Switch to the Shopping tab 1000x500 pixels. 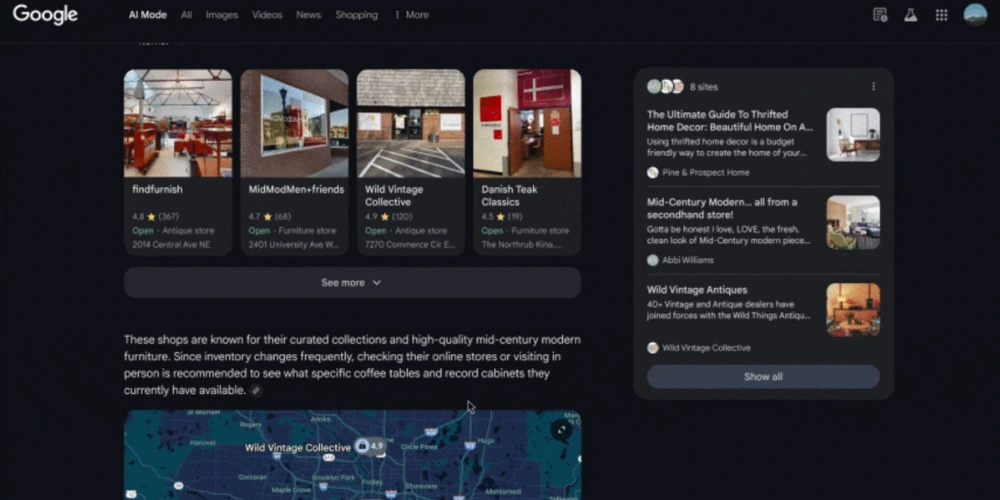tap(357, 15)
